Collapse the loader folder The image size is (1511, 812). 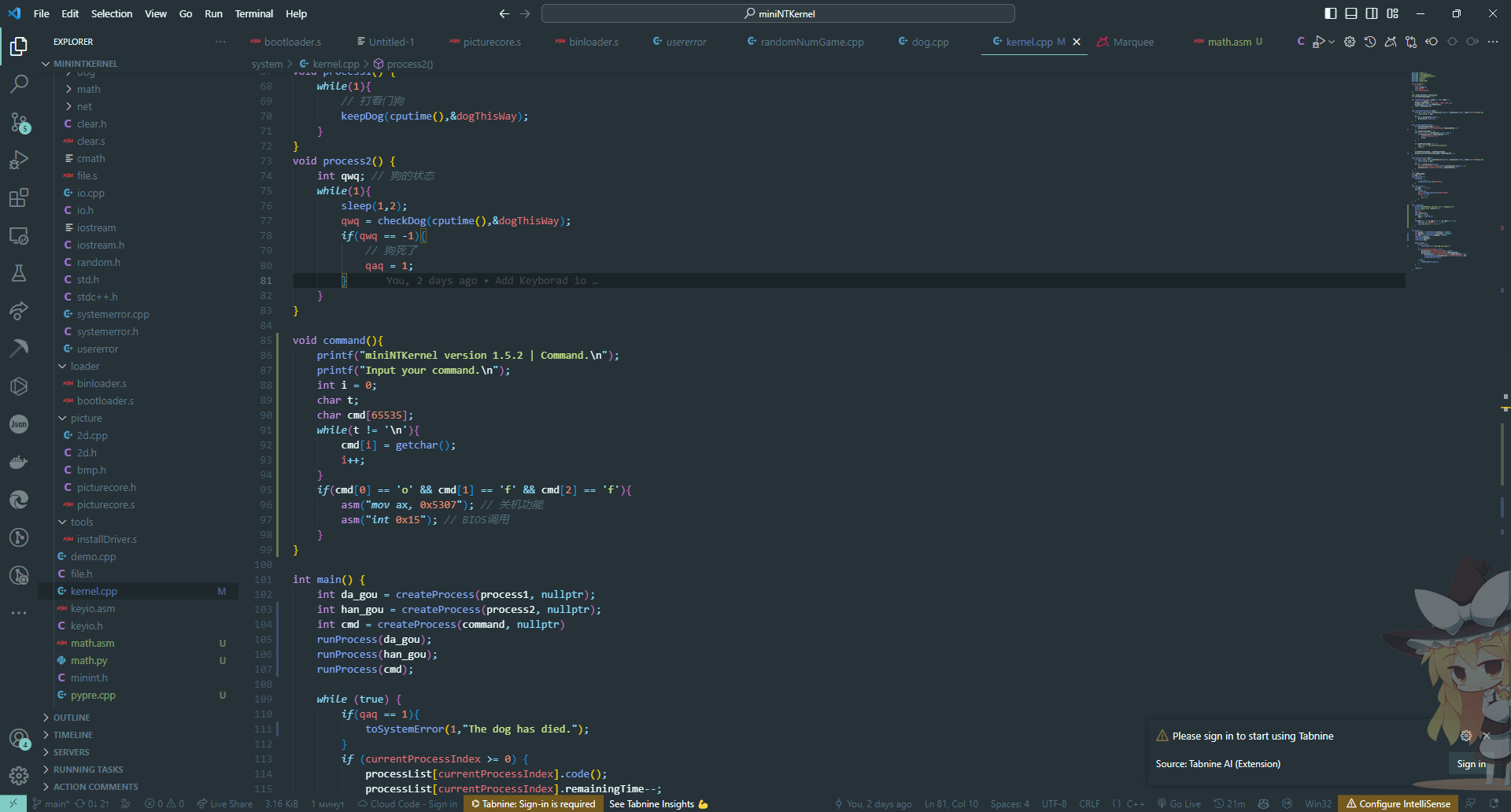(x=85, y=367)
